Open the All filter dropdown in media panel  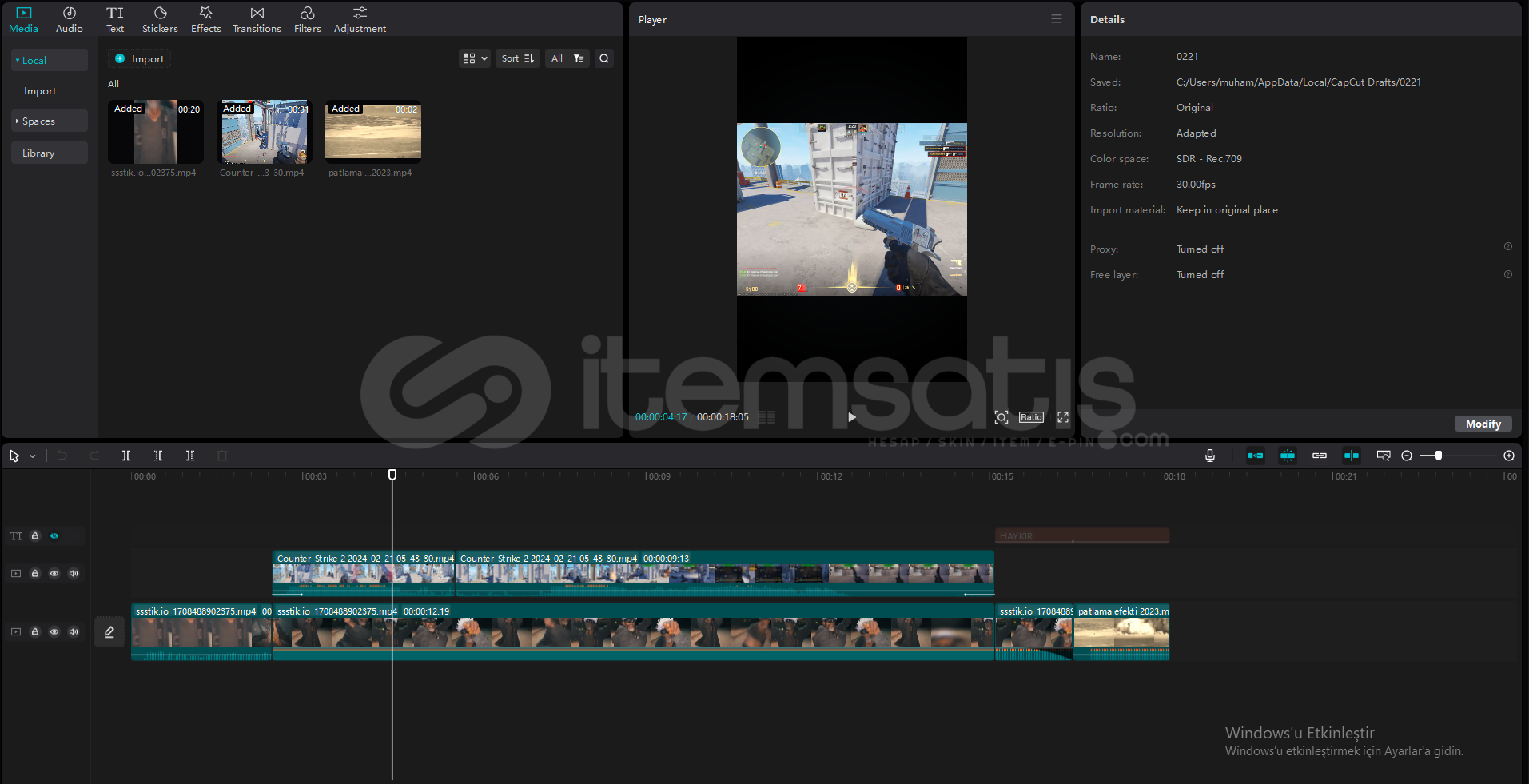(567, 58)
